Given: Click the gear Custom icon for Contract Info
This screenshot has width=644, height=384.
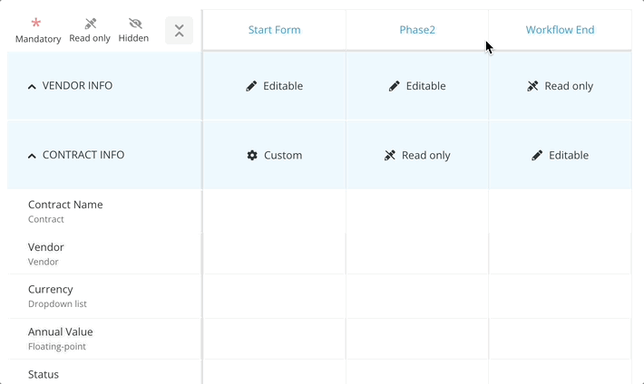Looking at the screenshot, I should tap(252, 155).
